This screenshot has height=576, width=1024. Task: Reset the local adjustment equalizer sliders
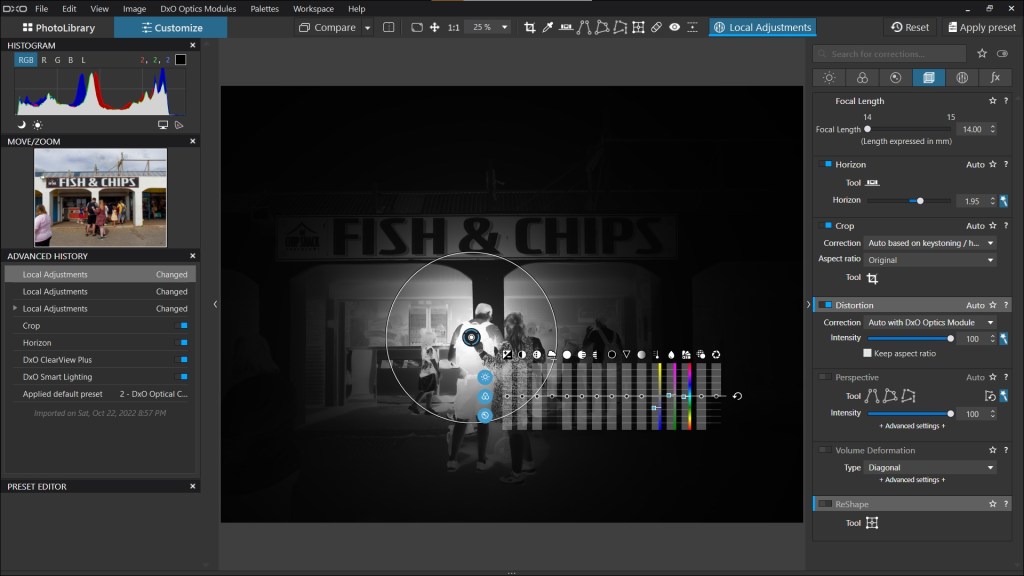(737, 396)
